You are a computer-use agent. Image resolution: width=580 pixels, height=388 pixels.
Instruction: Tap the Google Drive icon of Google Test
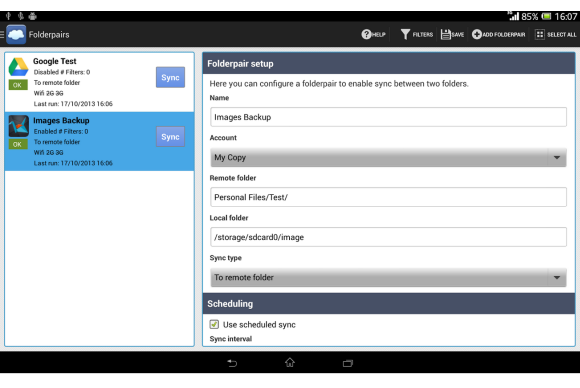18,67
